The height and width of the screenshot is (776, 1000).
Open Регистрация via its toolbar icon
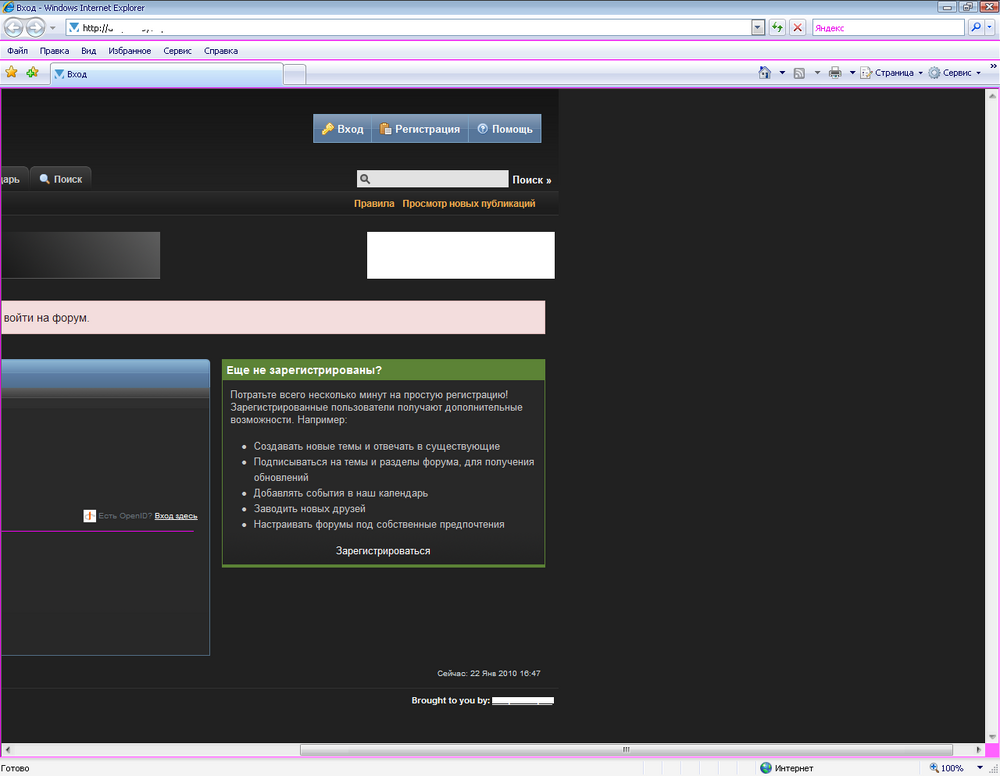tap(386, 128)
